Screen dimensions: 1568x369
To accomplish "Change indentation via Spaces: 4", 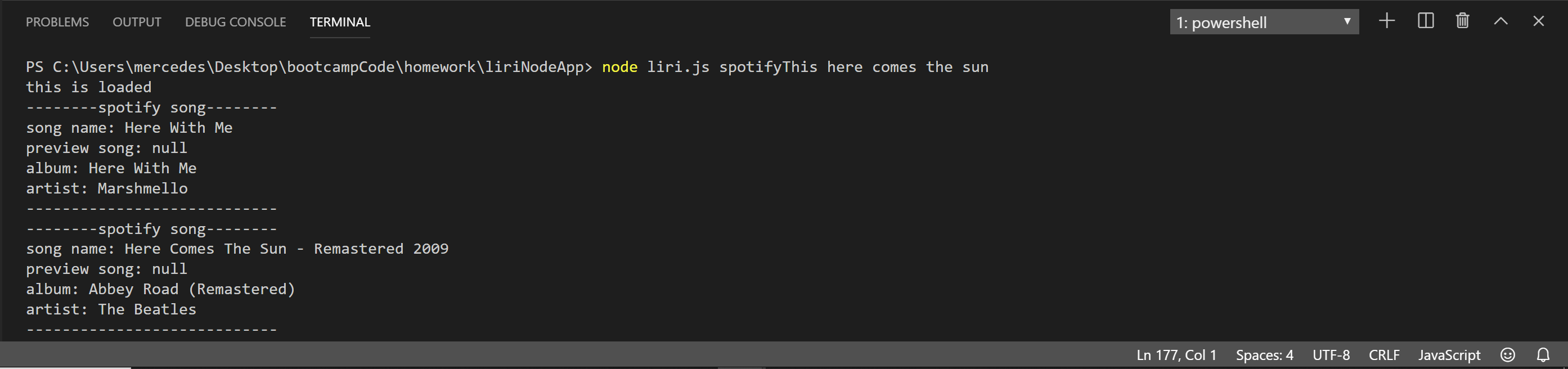I will [1264, 355].
